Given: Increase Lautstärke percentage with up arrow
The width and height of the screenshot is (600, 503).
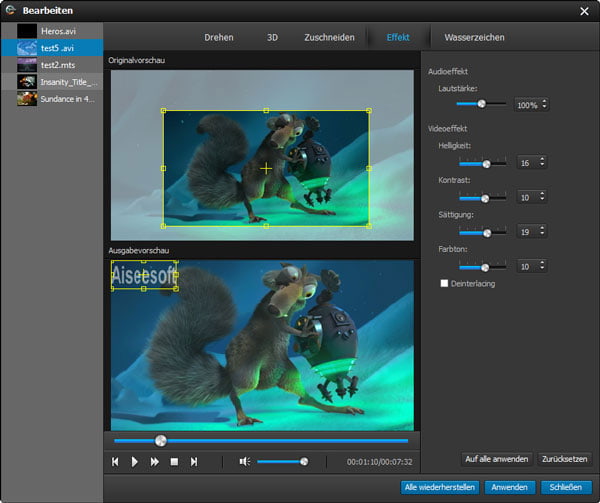Looking at the screenshot, I should (x=542, y=101).
